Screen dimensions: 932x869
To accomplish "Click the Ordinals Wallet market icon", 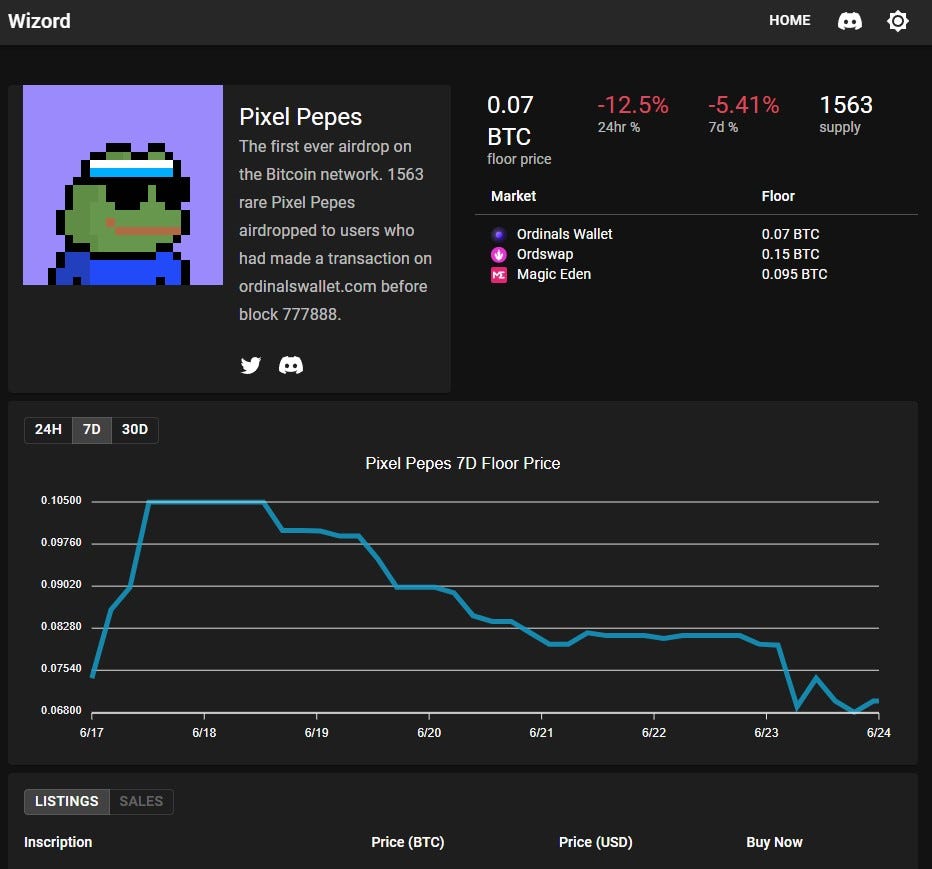I will click(499, 234).
